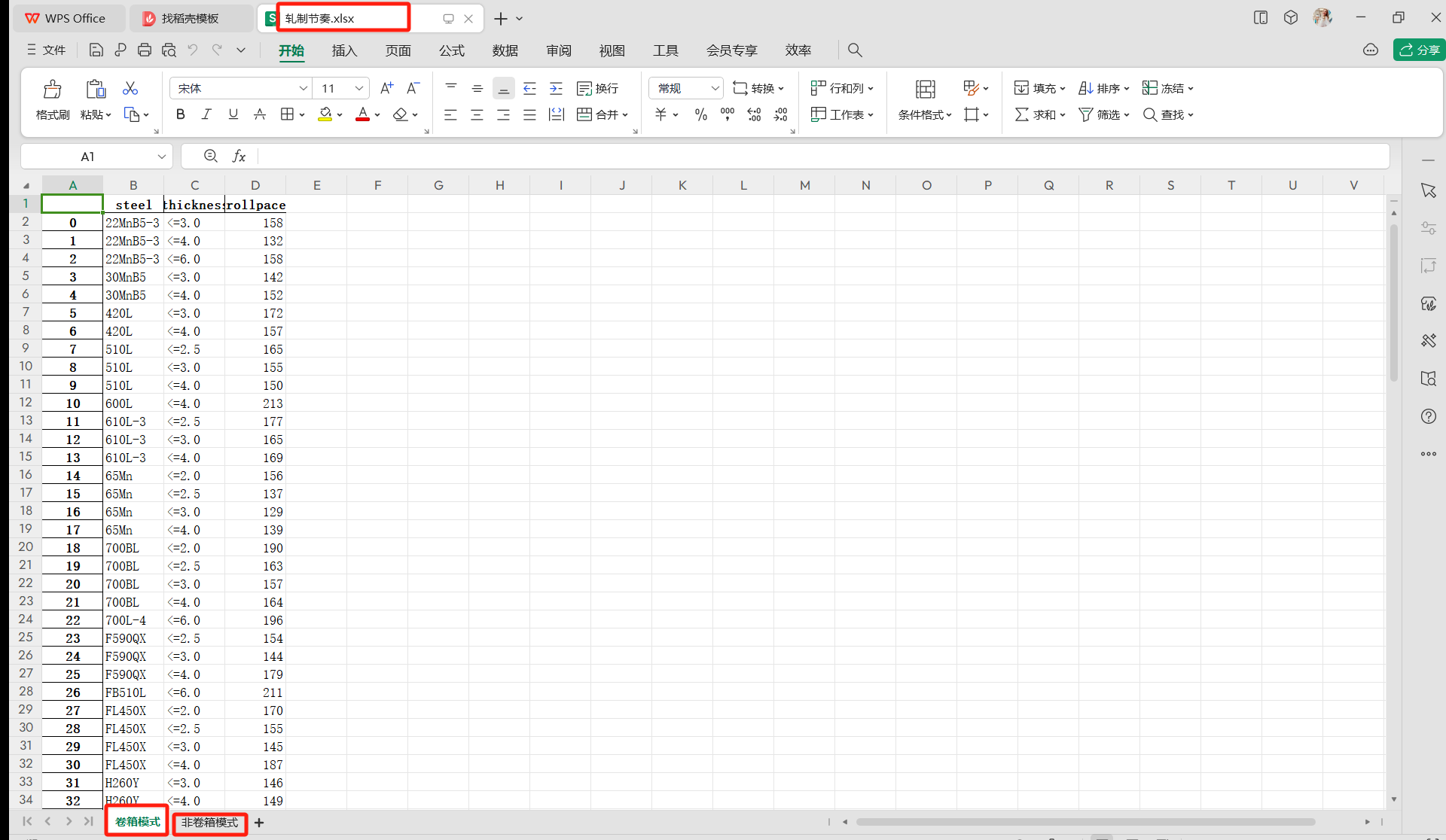
Task: Click the Cut scissors icon
Action: (130, 89)
